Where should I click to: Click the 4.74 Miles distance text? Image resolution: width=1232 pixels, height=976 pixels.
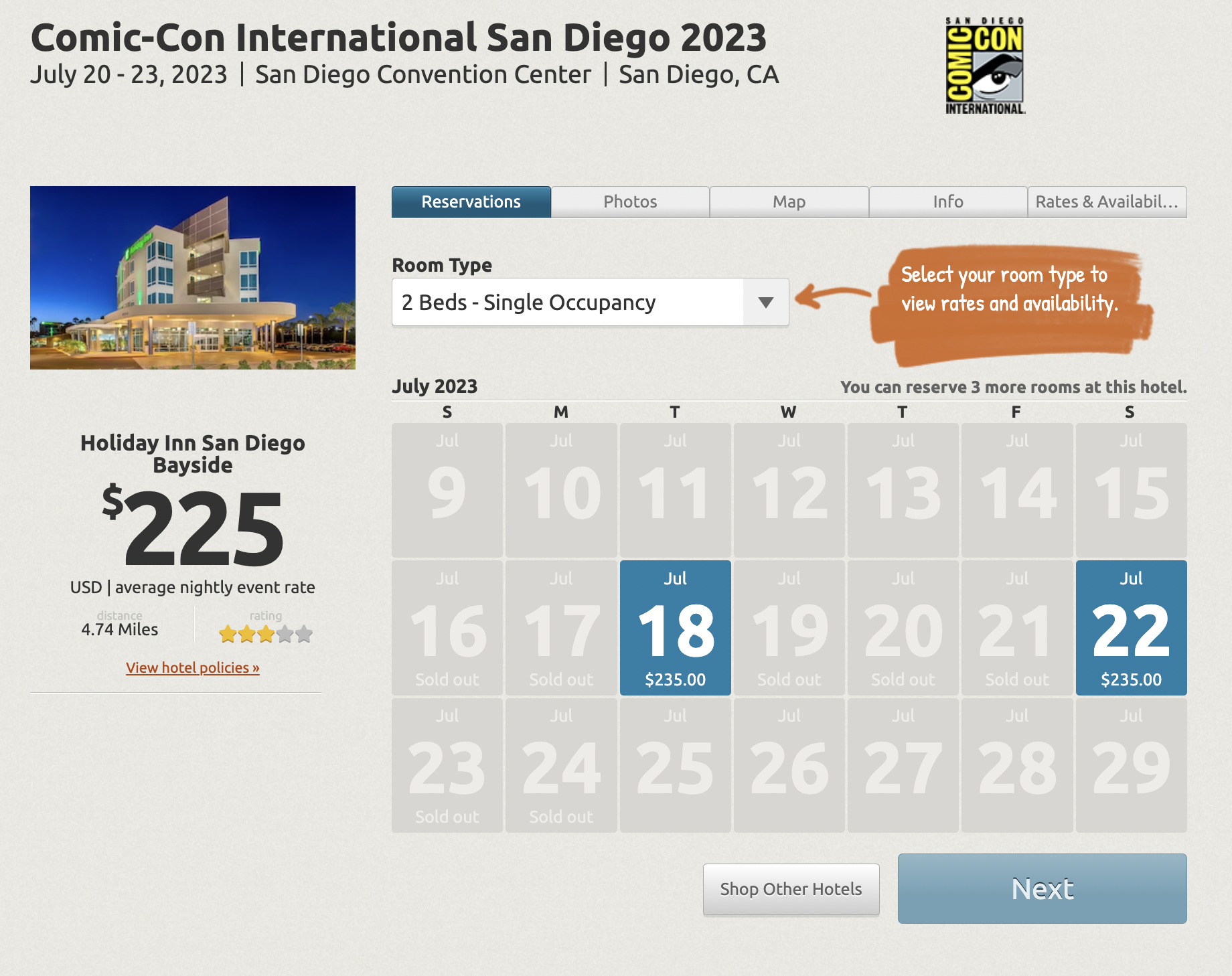(x=120, y=629)
